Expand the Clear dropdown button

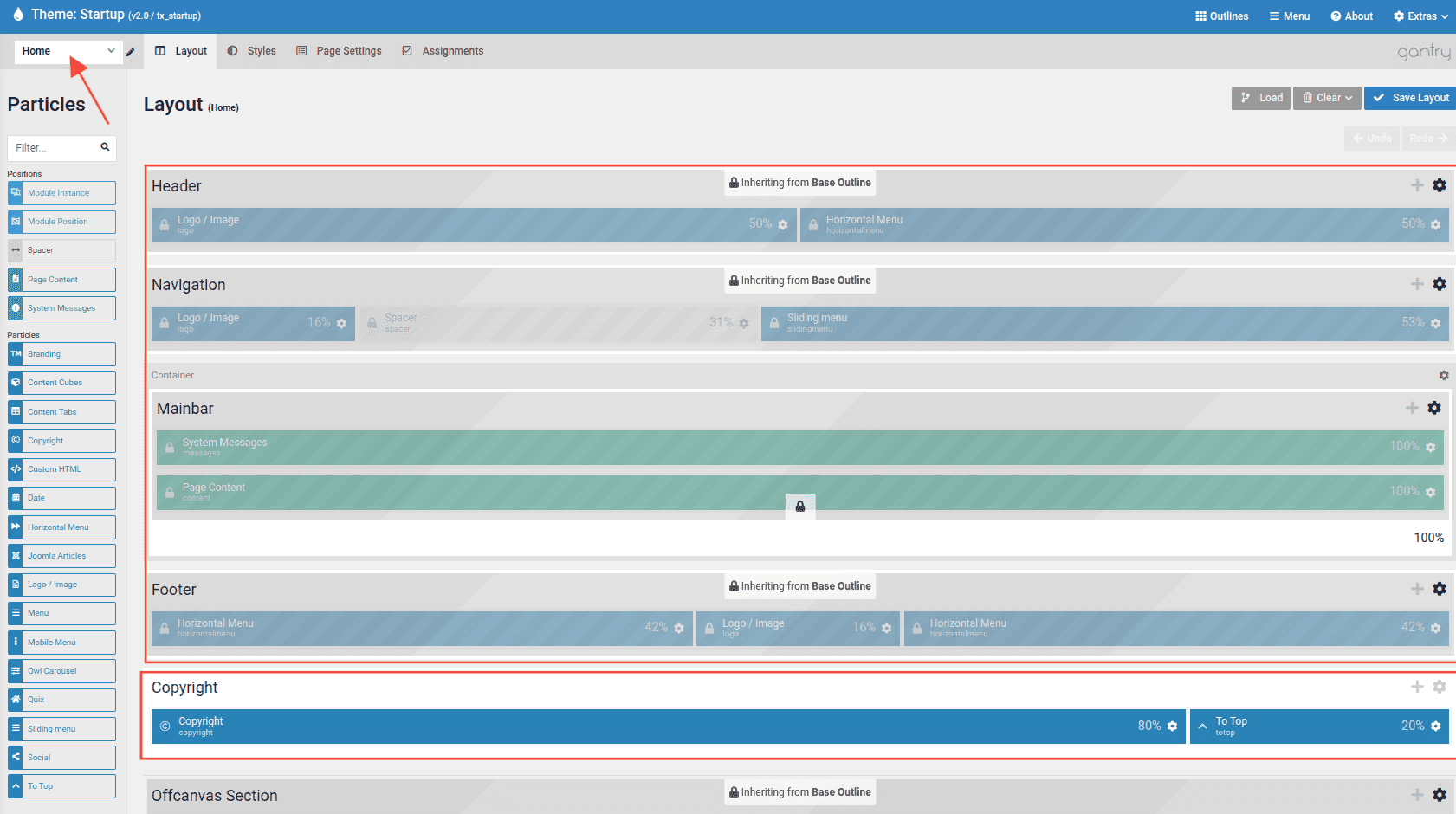click(x=1327, y=98)
